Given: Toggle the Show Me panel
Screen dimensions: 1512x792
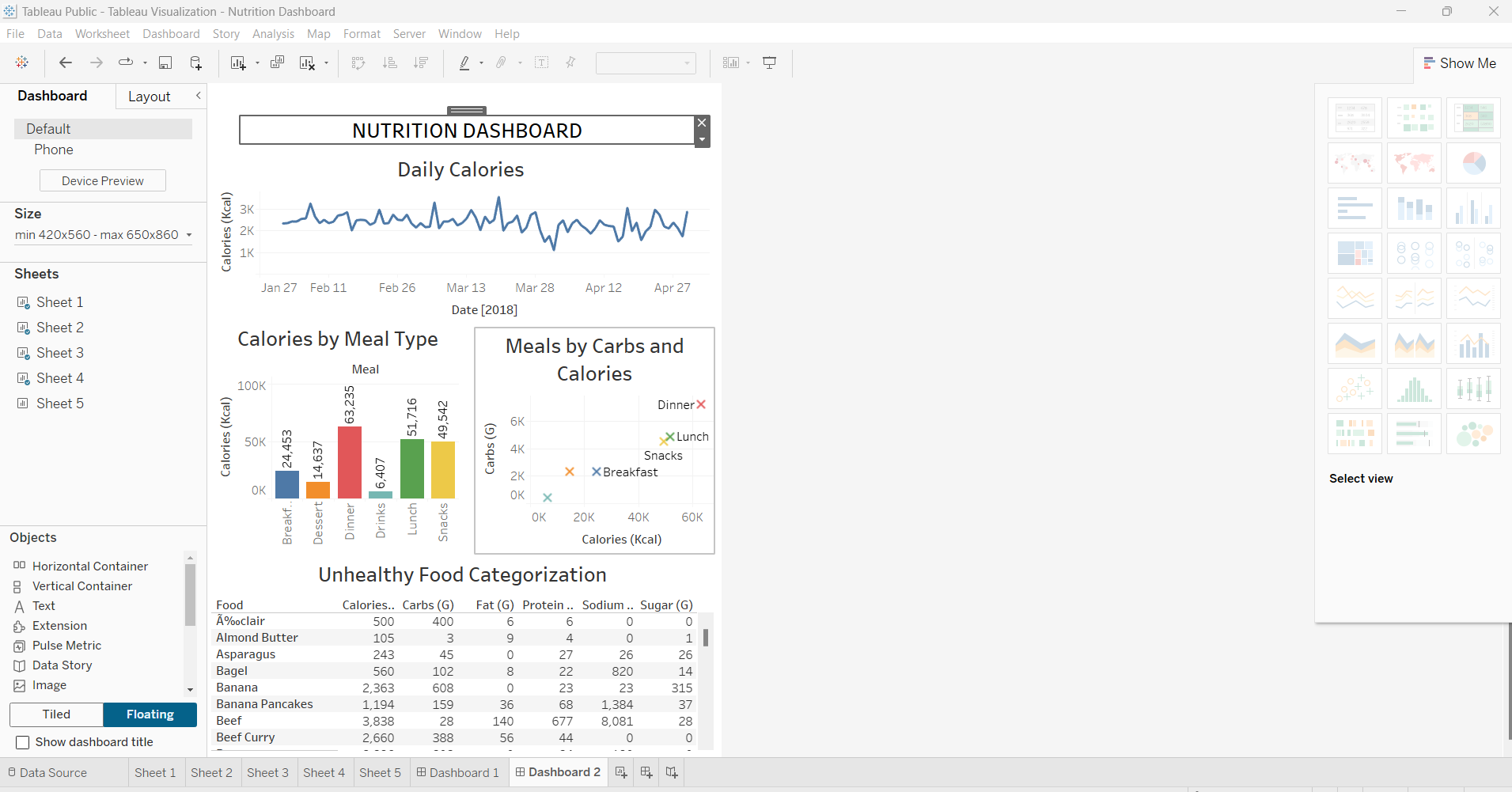Looking at the screenshot, I should point(1461,63).
